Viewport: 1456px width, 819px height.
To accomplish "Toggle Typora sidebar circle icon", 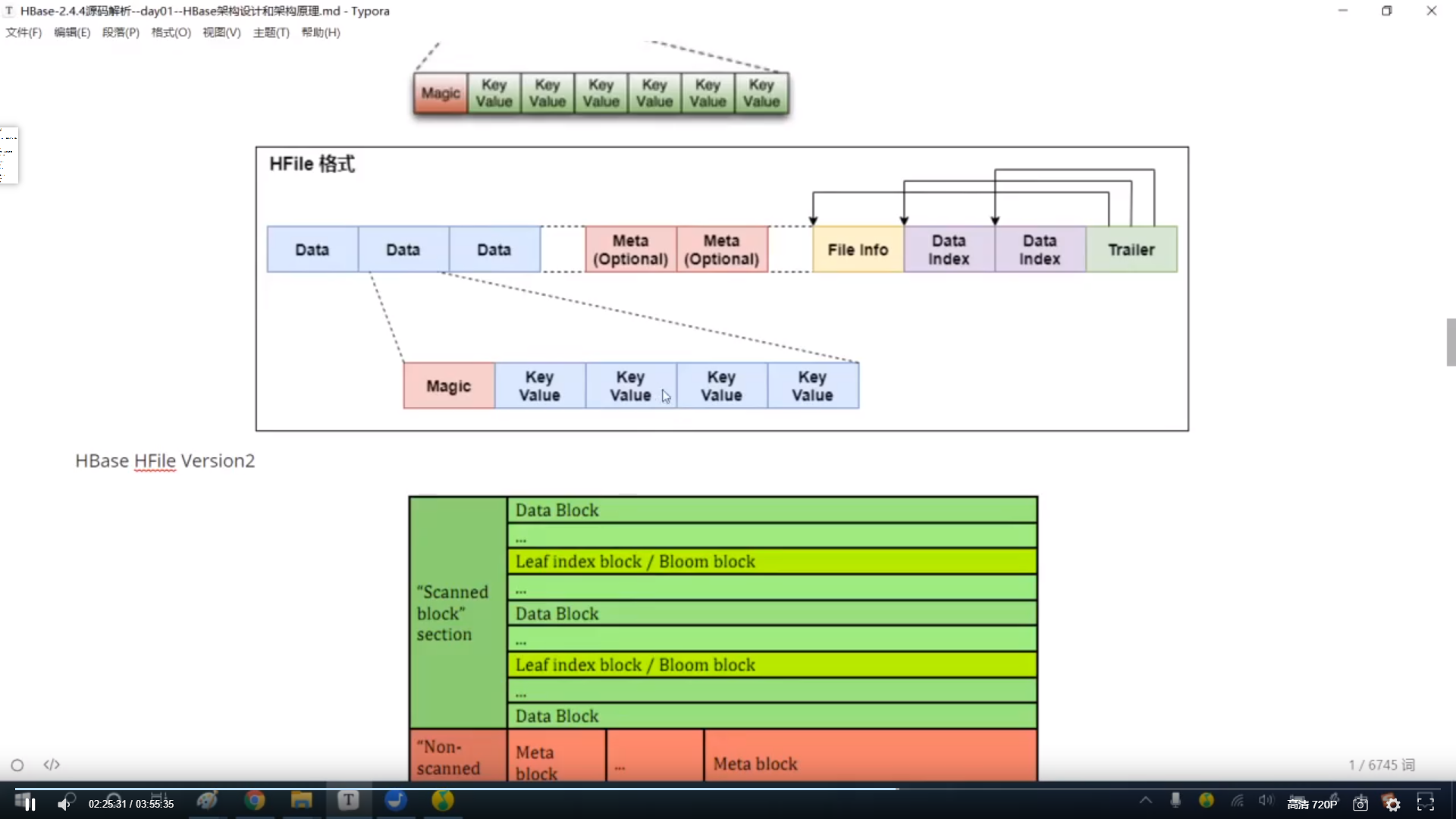I will pos(17,765).
